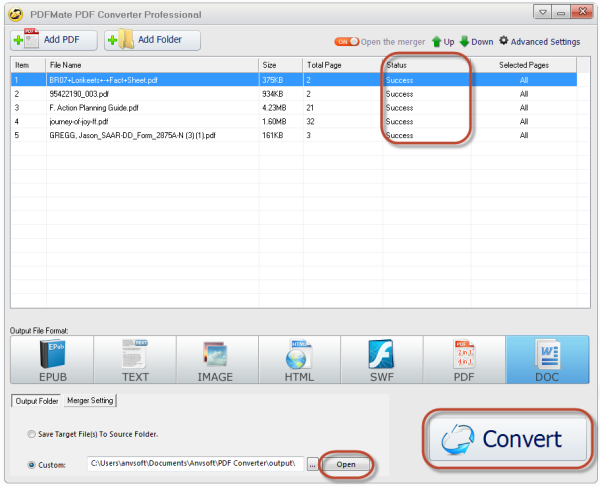Open Advanced Settings

pyautogui.click(x=540, y=41)
